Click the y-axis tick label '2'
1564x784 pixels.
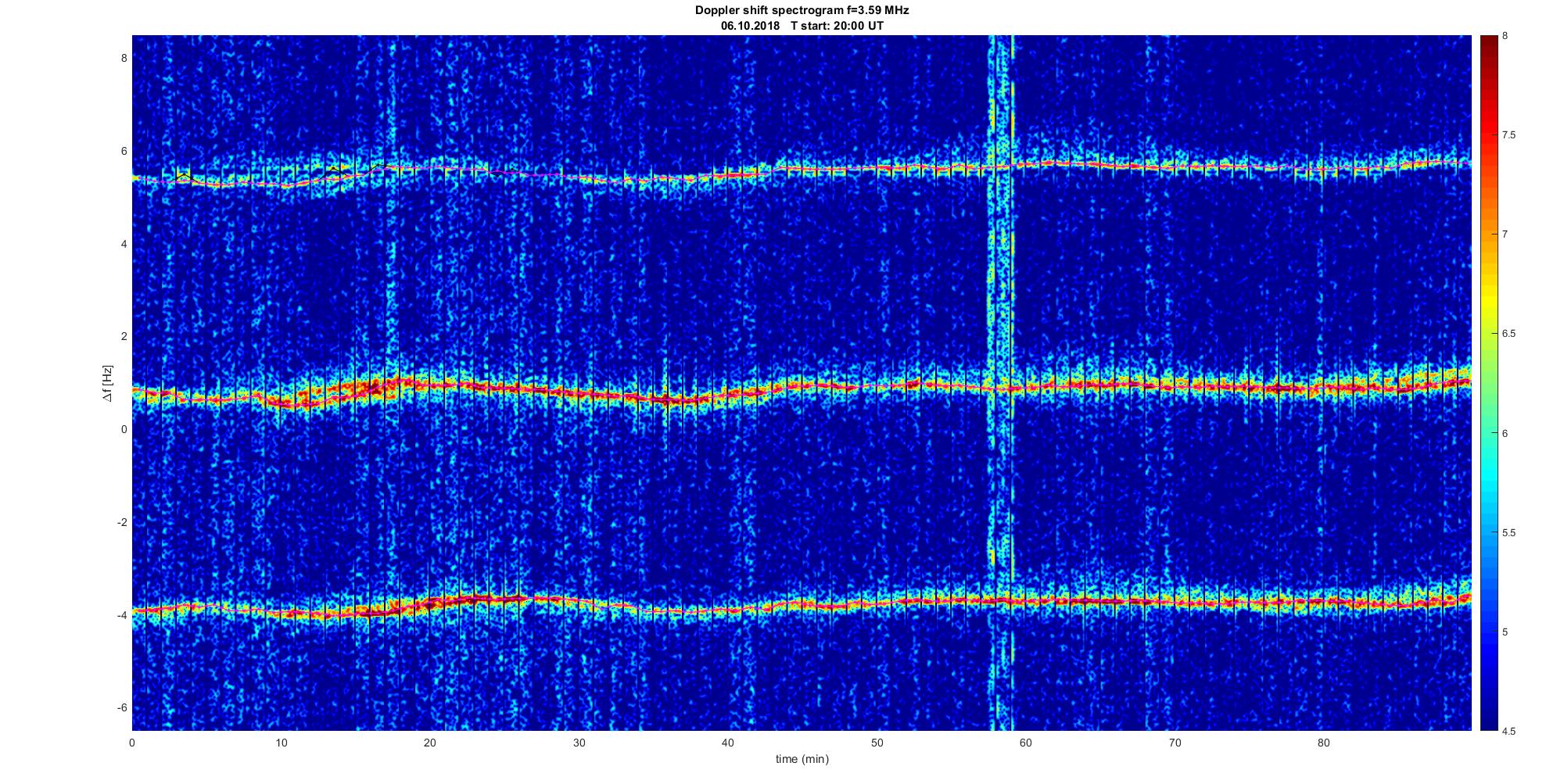(123, 337)
